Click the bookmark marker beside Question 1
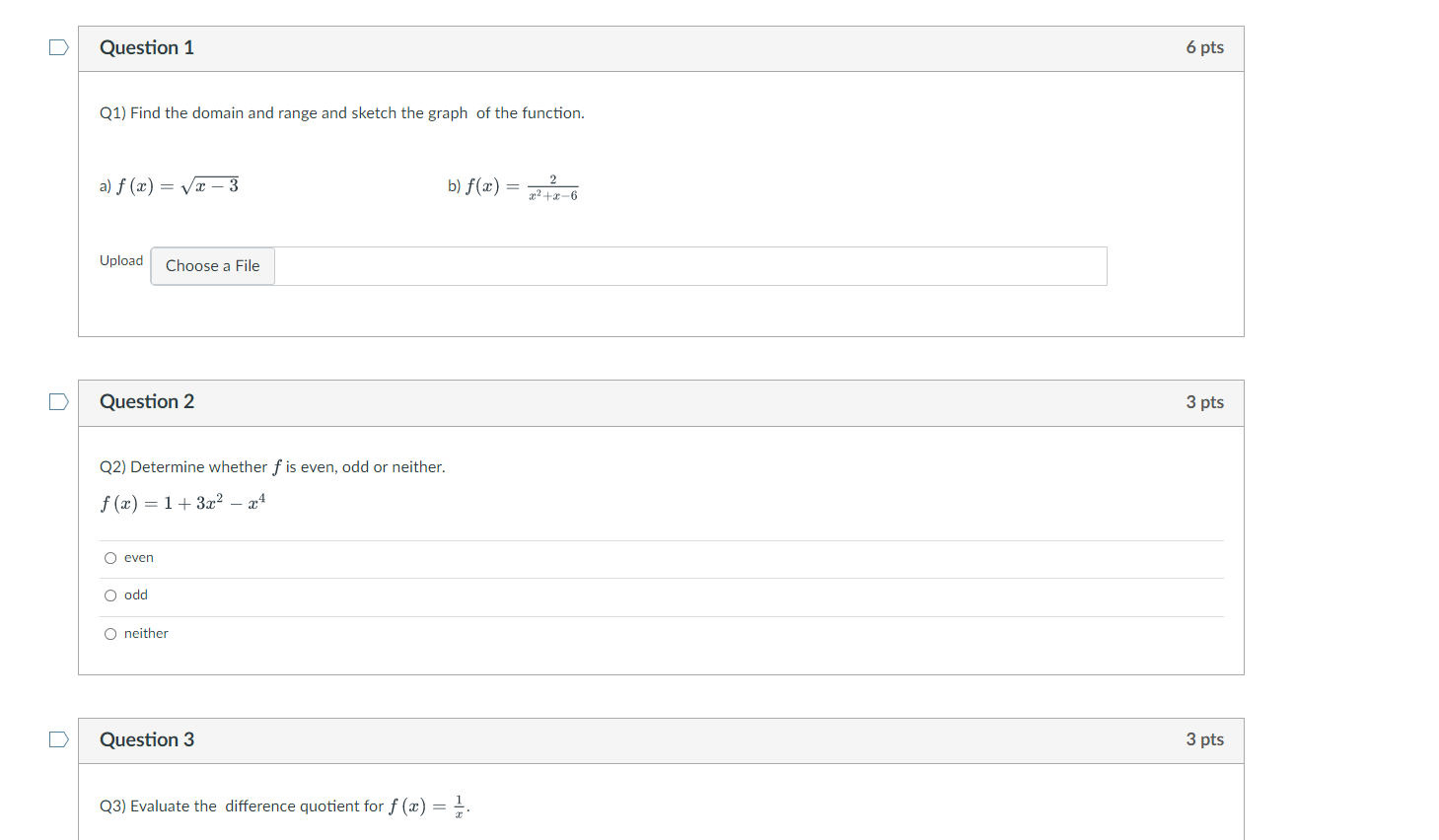 [58, 46]
